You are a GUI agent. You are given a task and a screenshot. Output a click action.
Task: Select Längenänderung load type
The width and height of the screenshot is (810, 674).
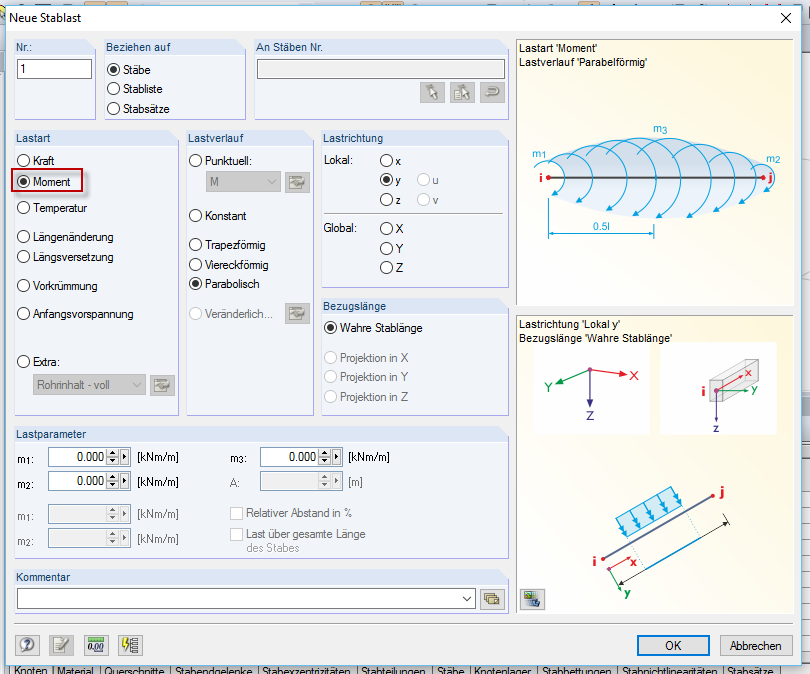click(23, 237)
